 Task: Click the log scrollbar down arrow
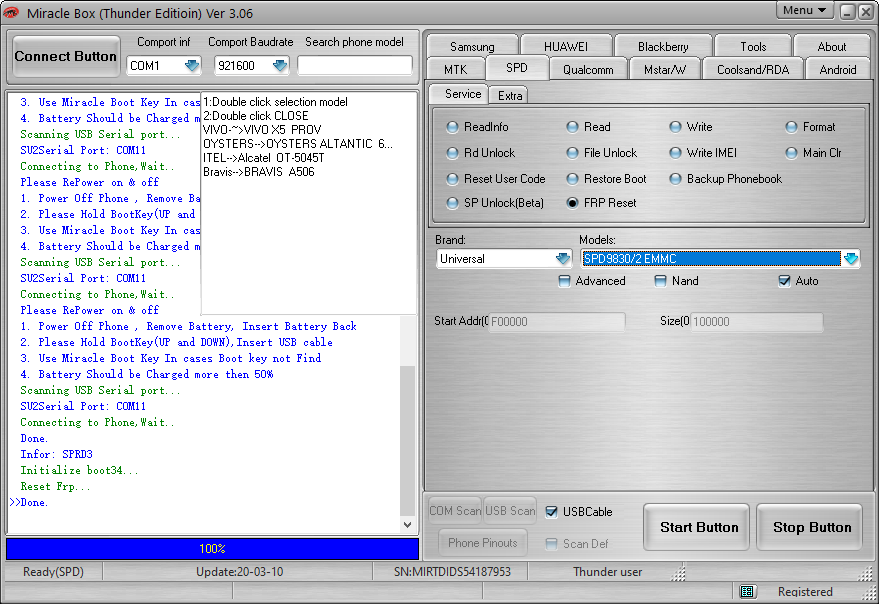point(408,525)
